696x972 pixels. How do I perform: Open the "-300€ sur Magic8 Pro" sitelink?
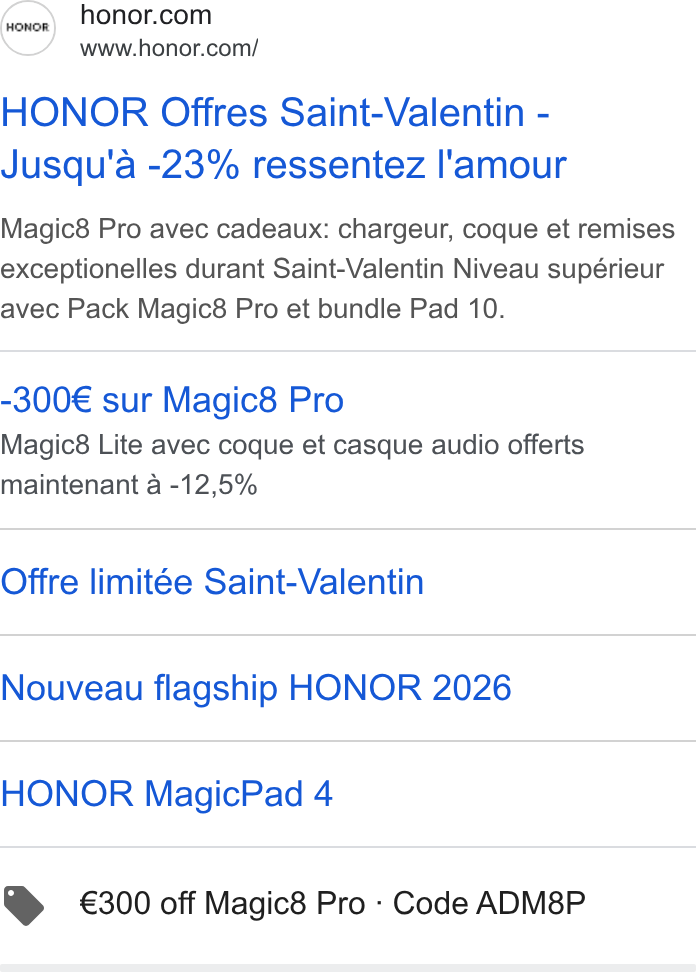172,400
